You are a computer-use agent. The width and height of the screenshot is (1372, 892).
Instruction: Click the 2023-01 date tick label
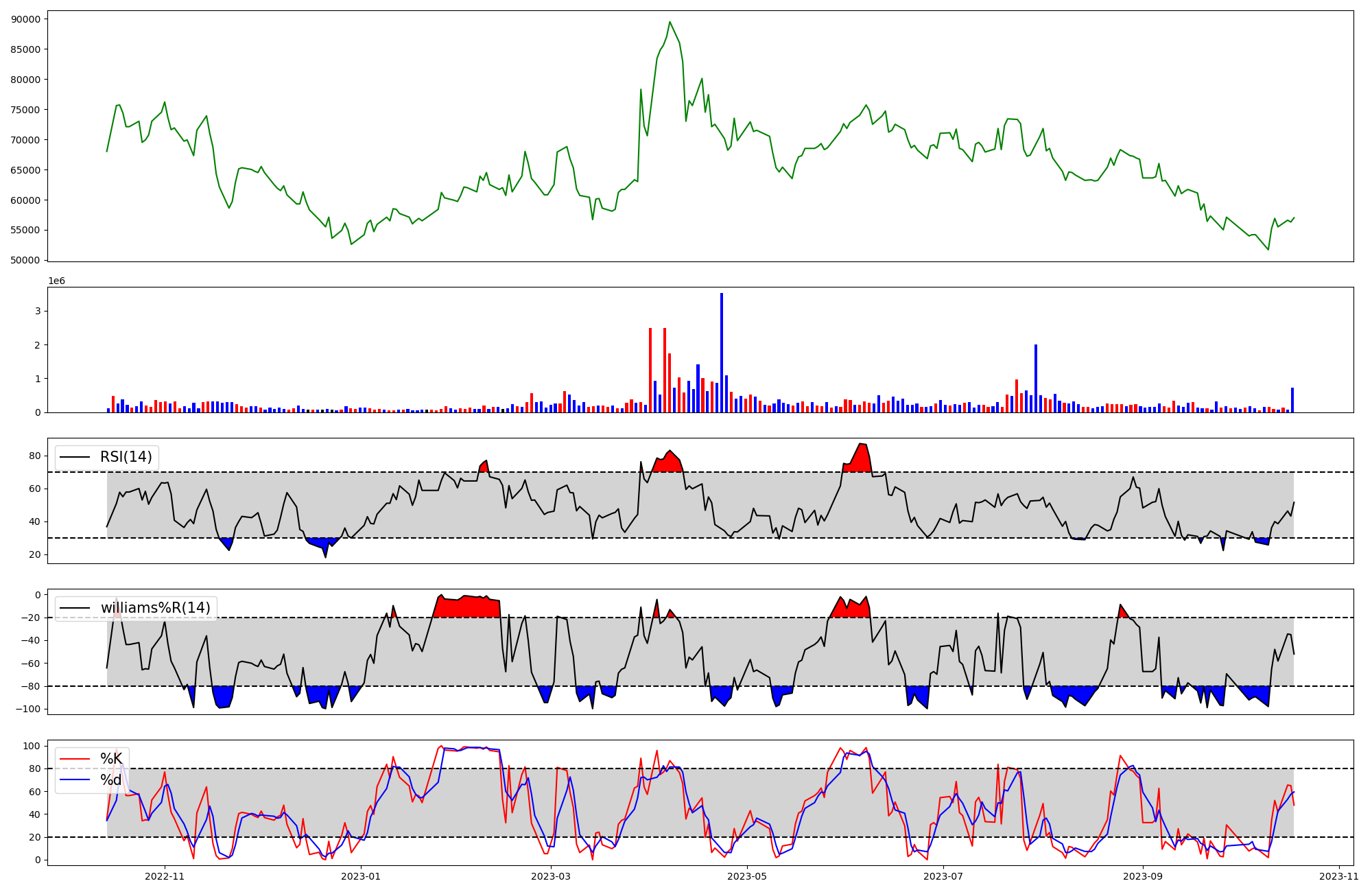tap(361, 876)
